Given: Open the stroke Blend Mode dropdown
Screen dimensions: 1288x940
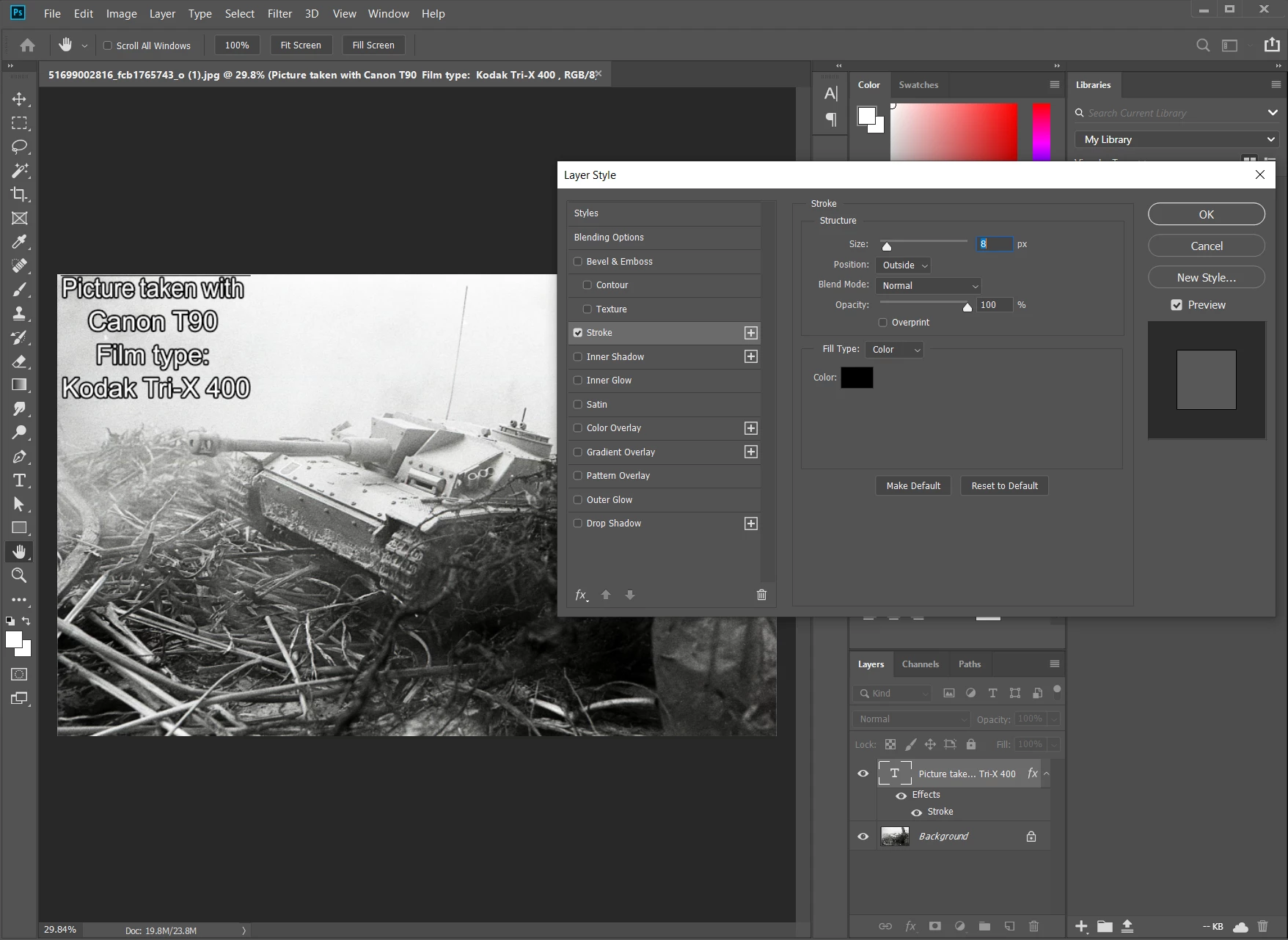Looking at the screenshot, I should pos(929,286).
